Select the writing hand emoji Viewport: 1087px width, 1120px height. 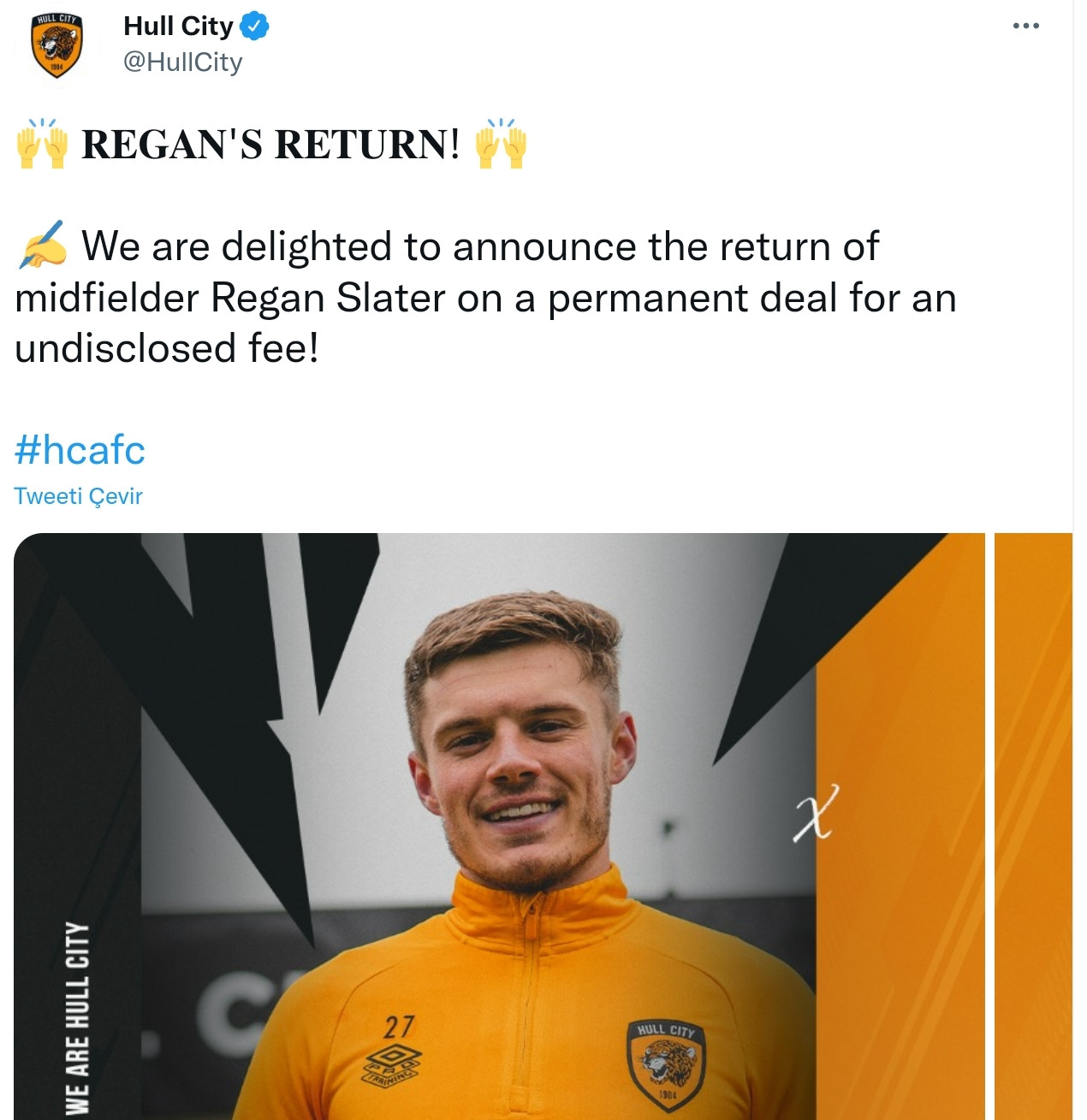(x=40, y=246)
